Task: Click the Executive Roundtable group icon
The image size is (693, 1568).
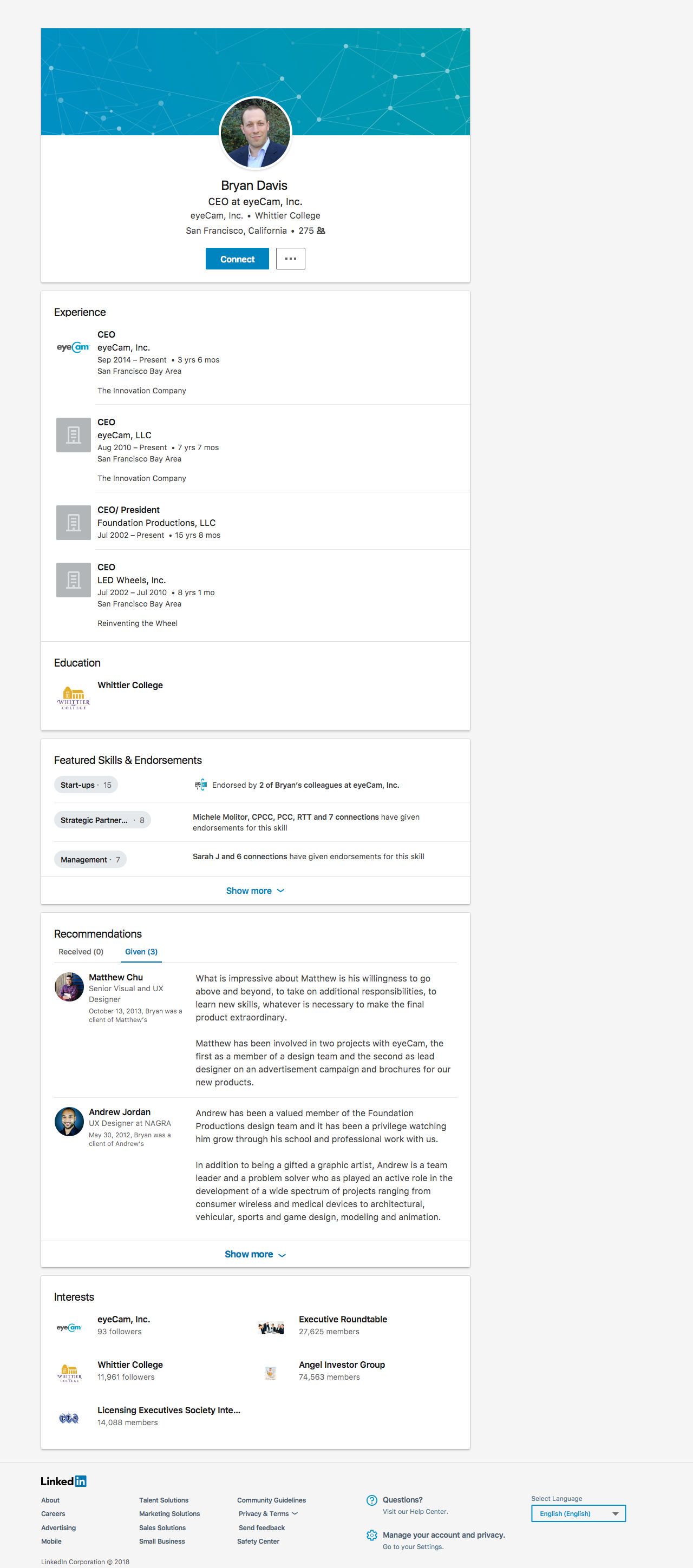Action: tap(271, 1328)
